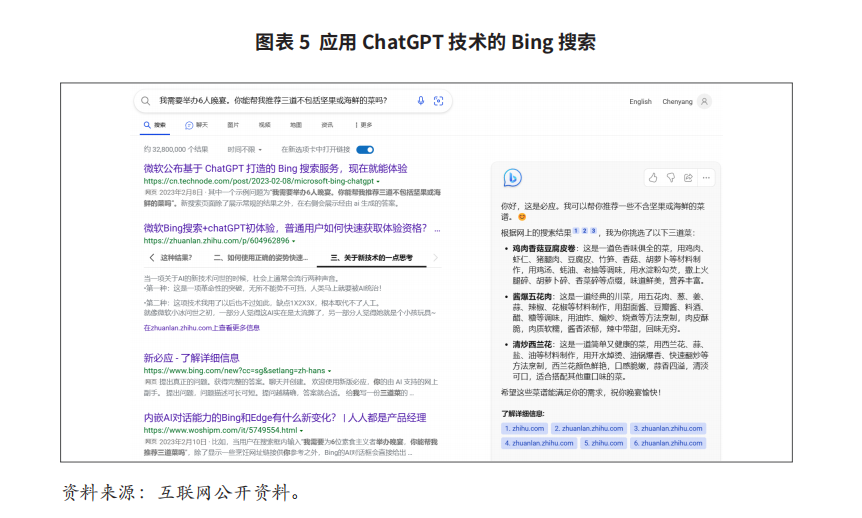The height and width of the screenshot is (518, 862).
Task: Open source chip 3. zhuanlan.zhihu.com
Action: (668, 428)
